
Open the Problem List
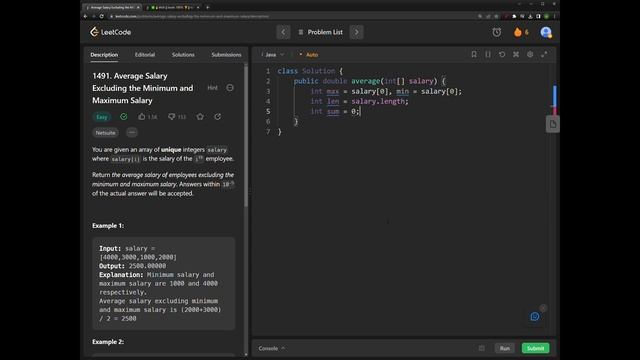click(321, 32)
